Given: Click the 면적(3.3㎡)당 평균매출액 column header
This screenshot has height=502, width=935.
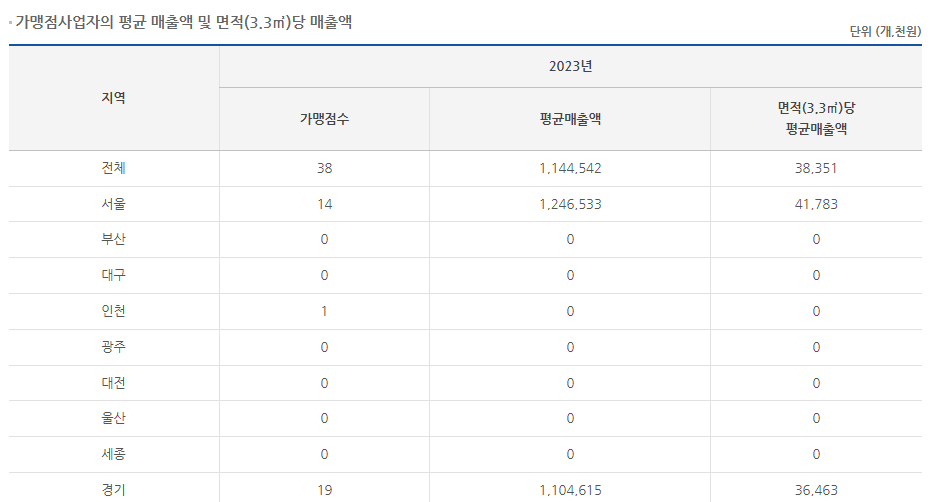Looking at the screenshot, I should point(816,118).
